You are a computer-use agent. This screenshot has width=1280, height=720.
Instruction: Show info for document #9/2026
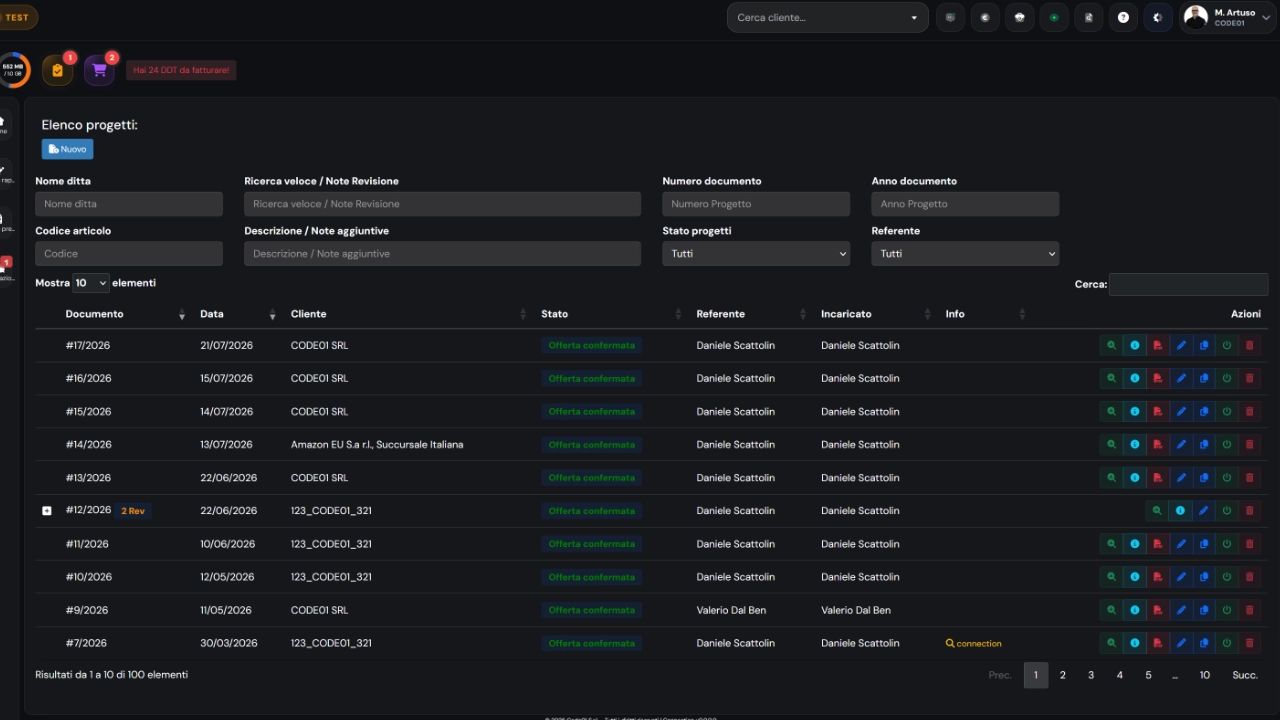(1134, 610)
